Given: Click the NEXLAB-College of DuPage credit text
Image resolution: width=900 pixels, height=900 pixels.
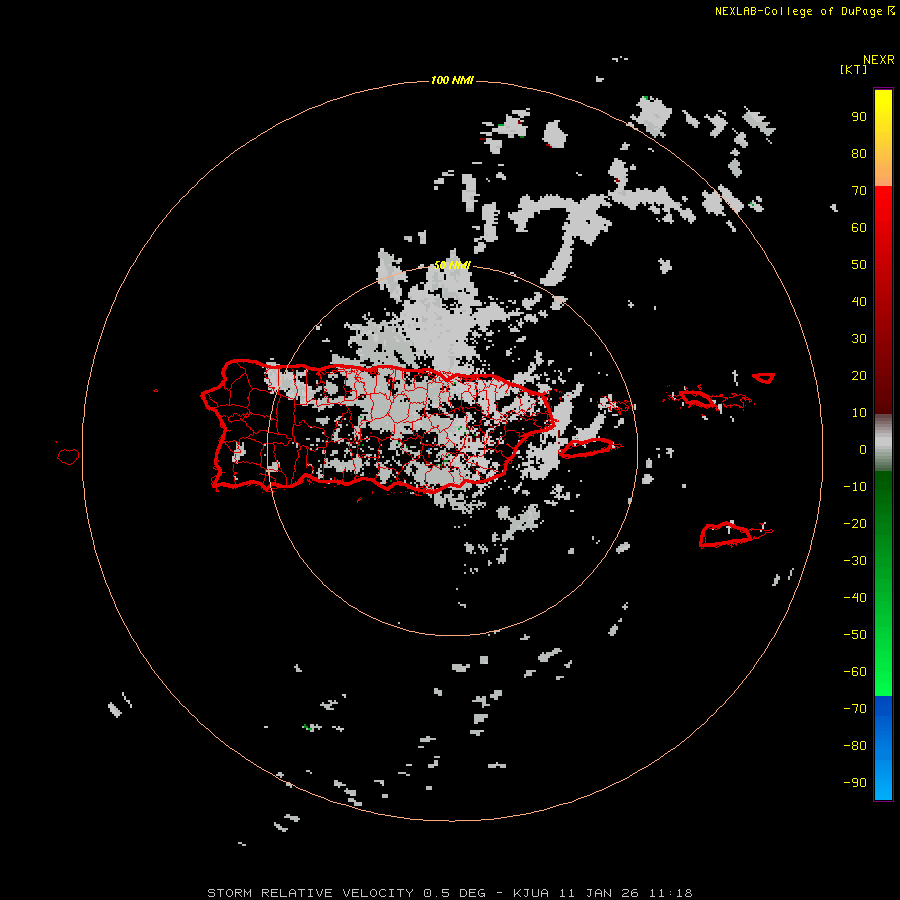Looking at the screenshot, I should tap(804, 11).
